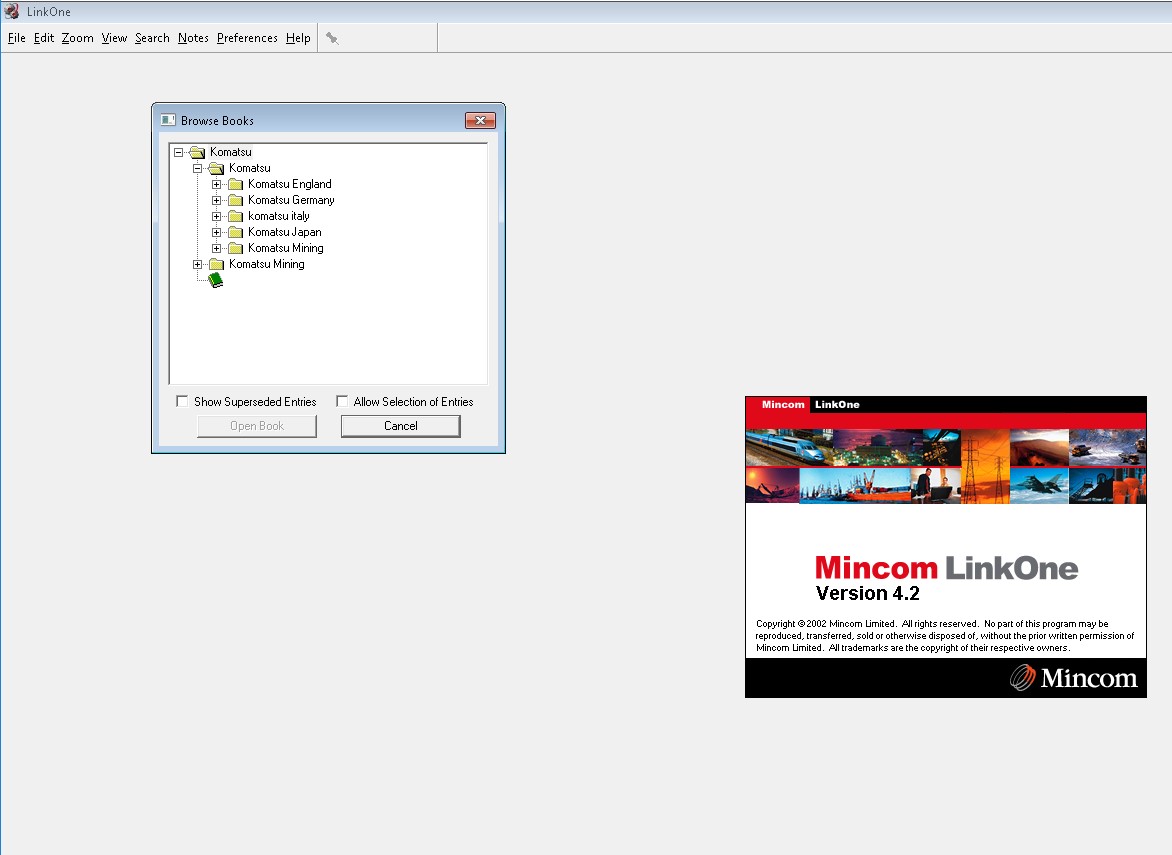Image resolution: width=1172 pixels, height=855 pixels.
Task: Click the Komatsu England folder icon
Action: coord(235,184)
